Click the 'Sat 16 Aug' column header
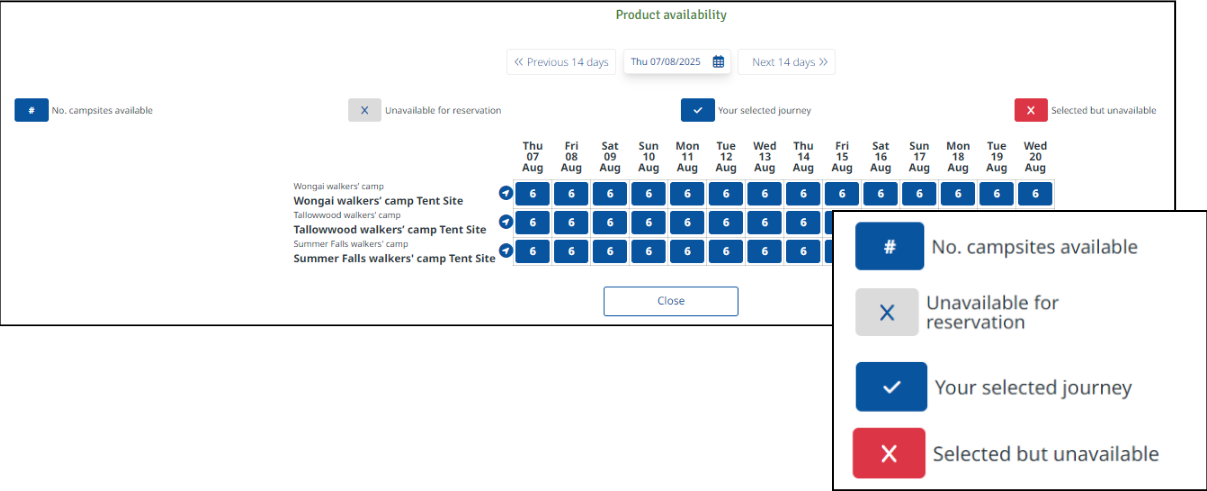Viewport: 1207px width, 491px height. coord(880,157)
